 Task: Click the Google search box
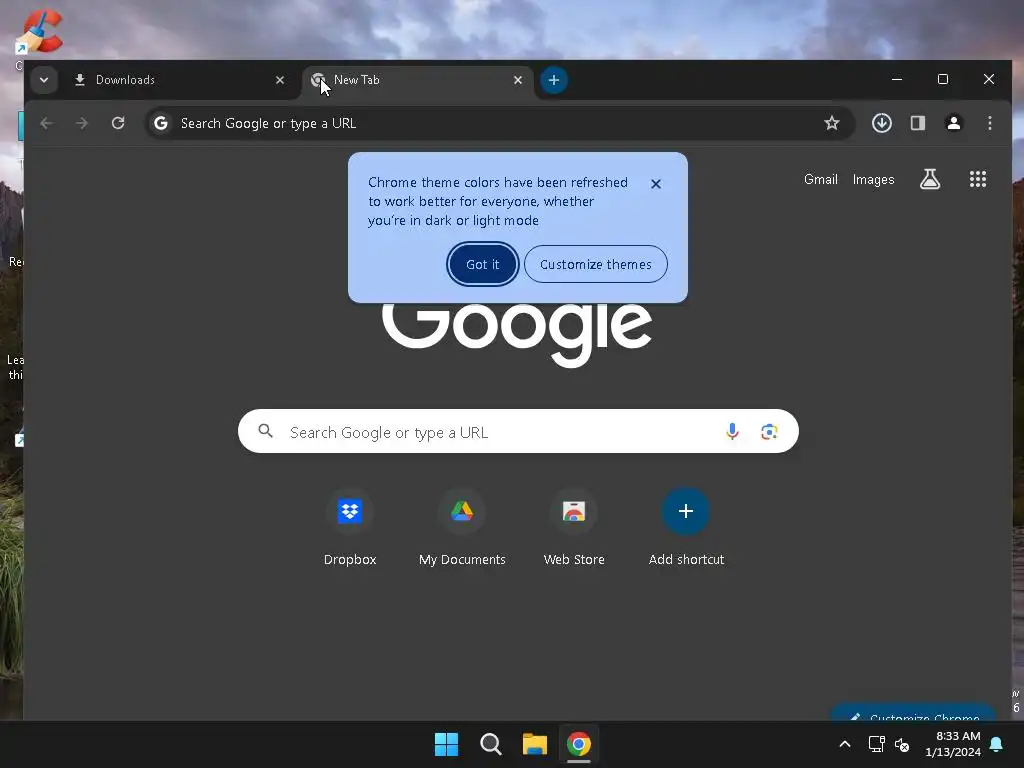coord(518,432)
